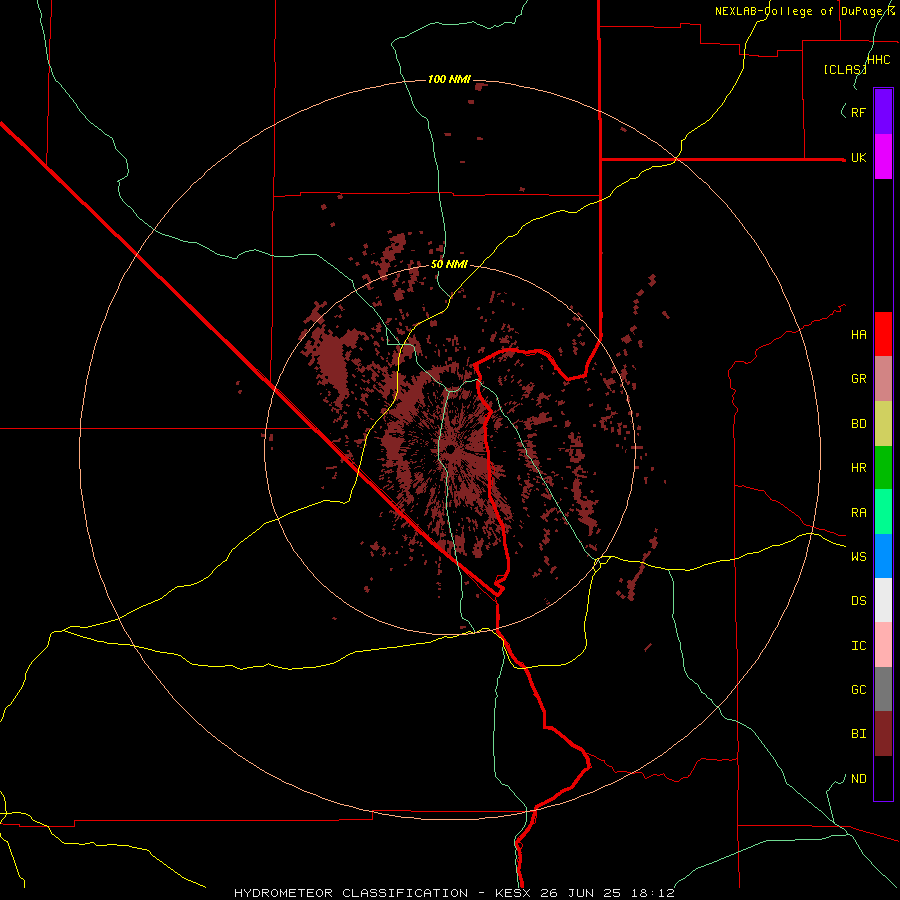Select the white DS legend swatch

tap(883, 600)
